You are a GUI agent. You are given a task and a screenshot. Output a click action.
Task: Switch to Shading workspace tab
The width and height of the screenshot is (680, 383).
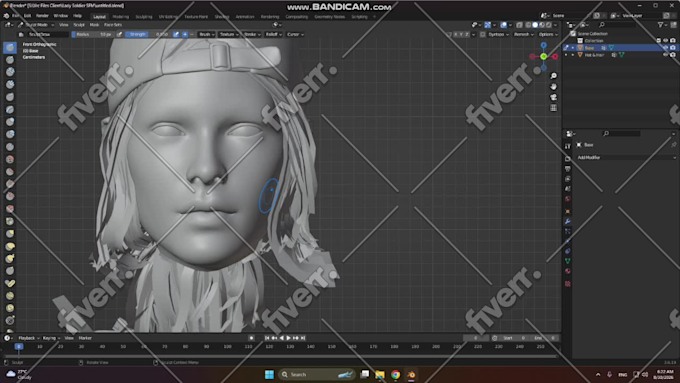(222, 17)
